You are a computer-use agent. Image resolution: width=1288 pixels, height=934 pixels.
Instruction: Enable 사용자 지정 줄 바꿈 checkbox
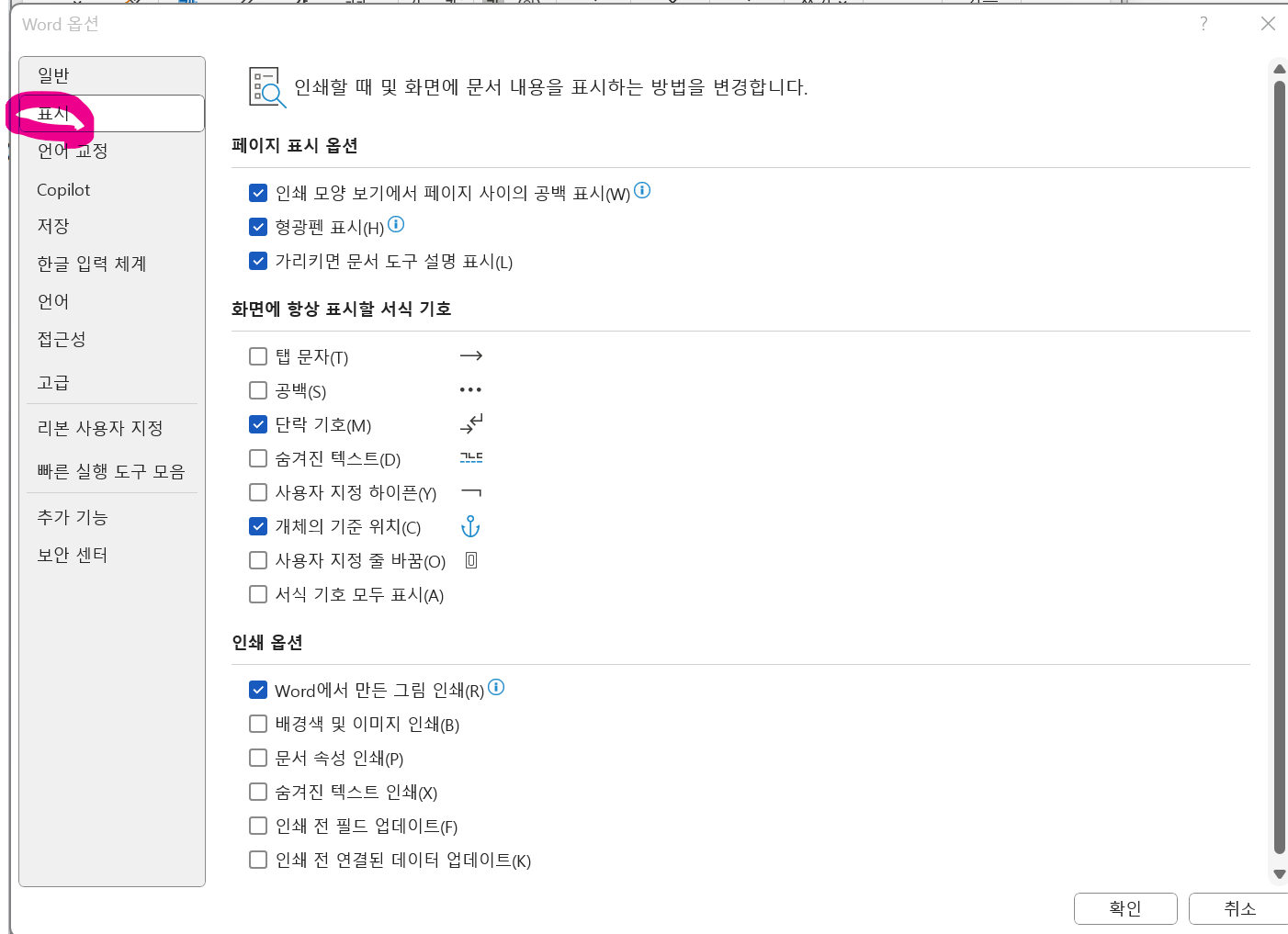click(x=258, y=560)
